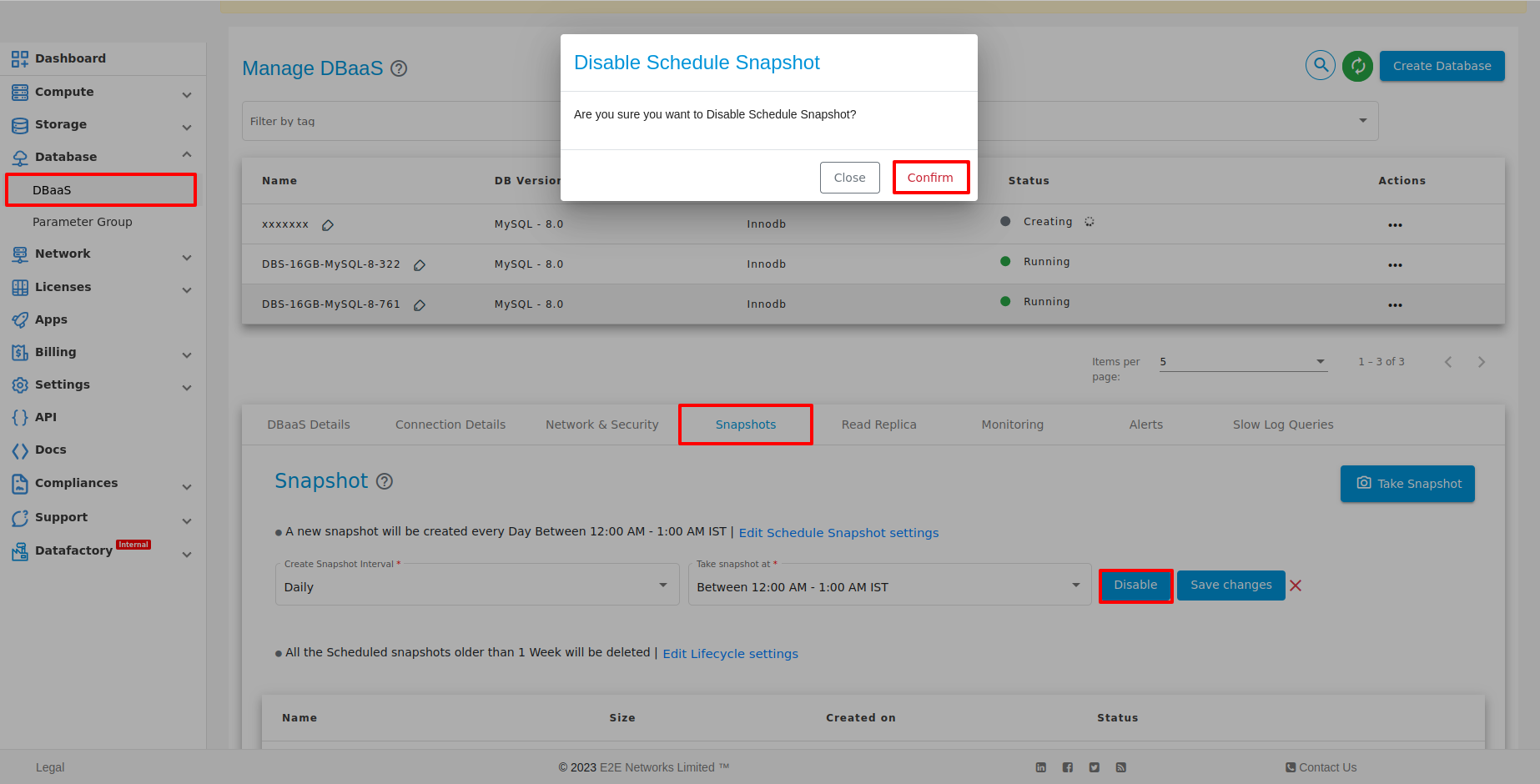1540x784 pixels.
Task: Click the API curly braces icon
Action: coord(20,418)
